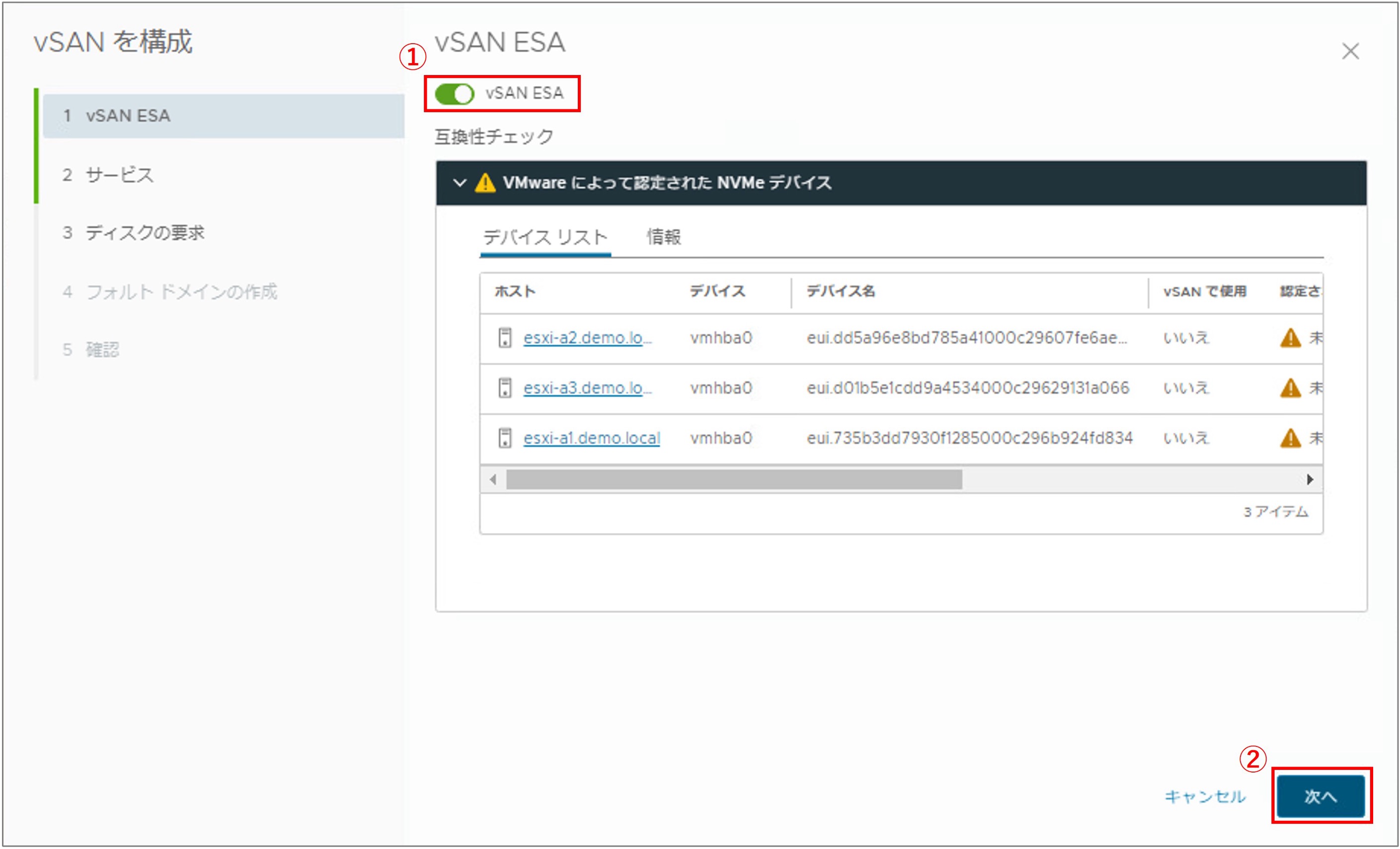The height and width of the screenshot is (849, 1400).
Task: Click host icon next to esxi-a1.demo.local
Action: pyautogui.click(x=505, y=438)
